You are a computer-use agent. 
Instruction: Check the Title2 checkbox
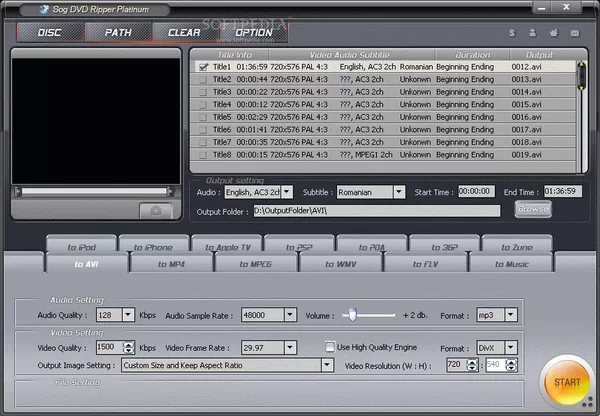click(203, 80)
